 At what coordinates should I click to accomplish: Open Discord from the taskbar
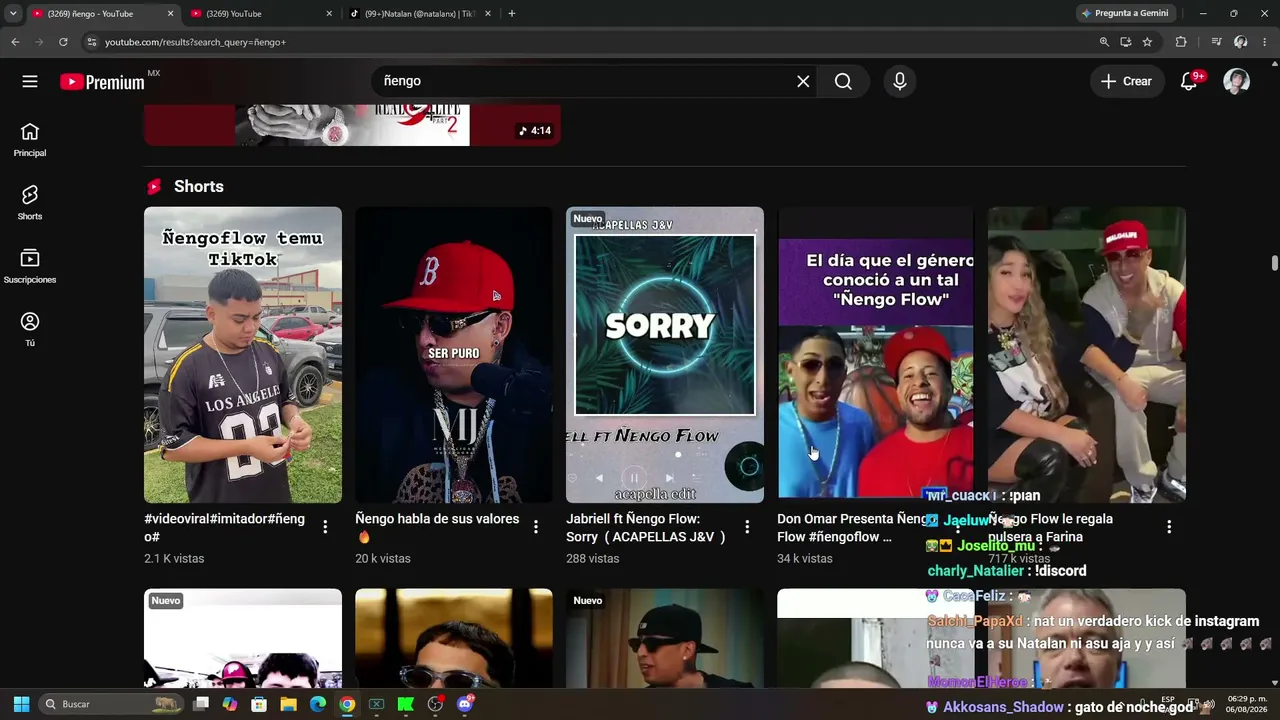464,704
